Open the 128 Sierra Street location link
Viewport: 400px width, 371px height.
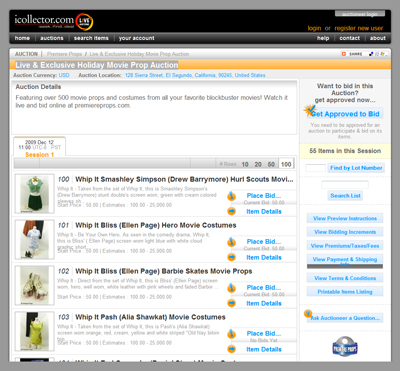click(x=195, y=75)
